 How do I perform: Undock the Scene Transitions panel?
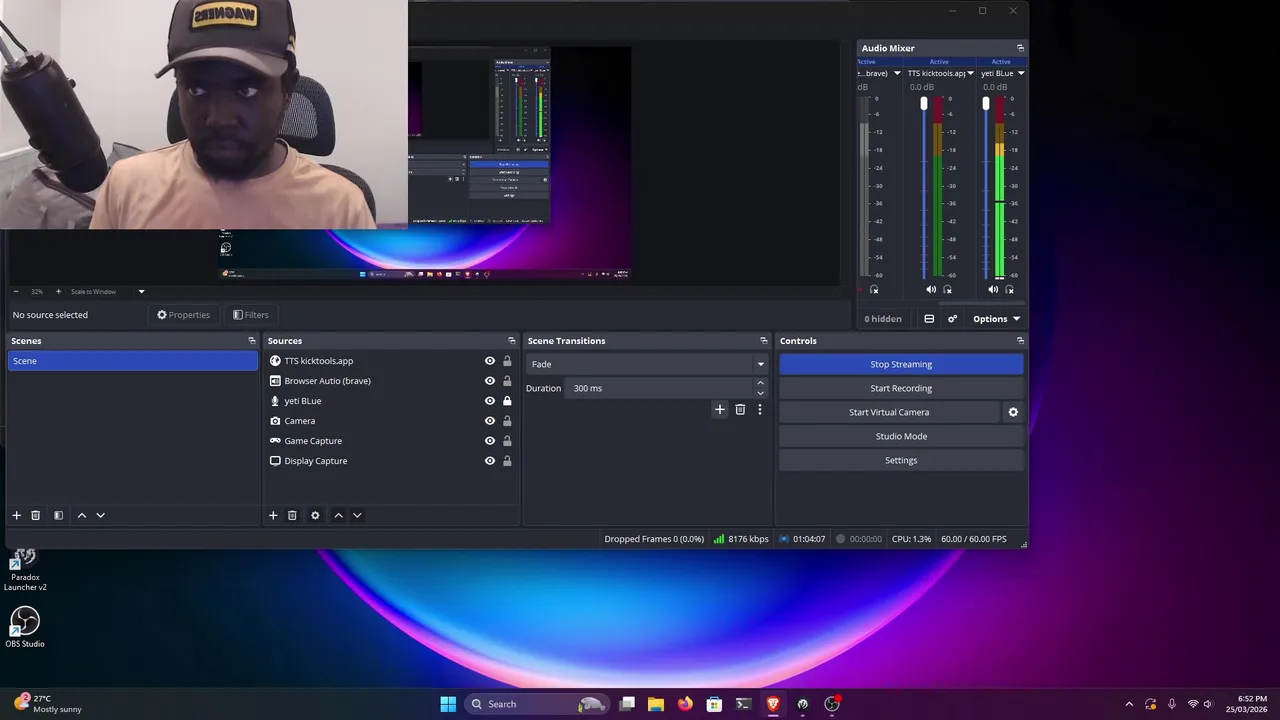pyautogui.click(x=764, y=341)
